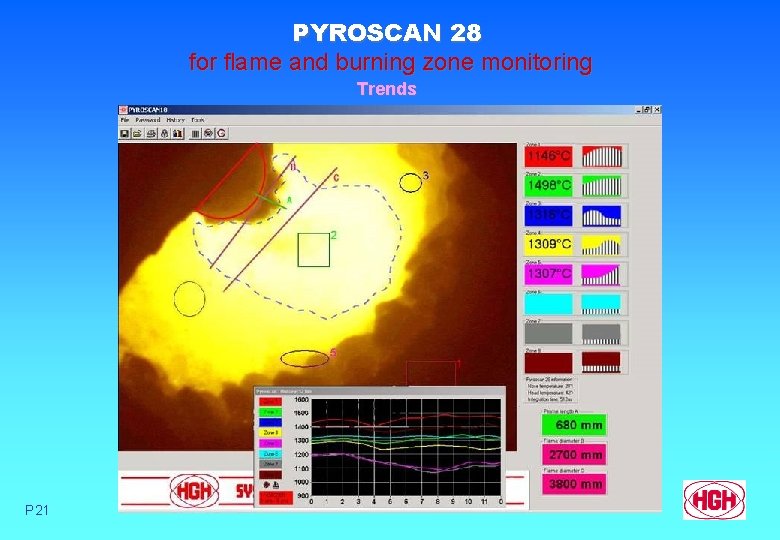The image size is (780, 540).
Task: Open the File menu
Action: pyautogui.click(x=125, y=120)
